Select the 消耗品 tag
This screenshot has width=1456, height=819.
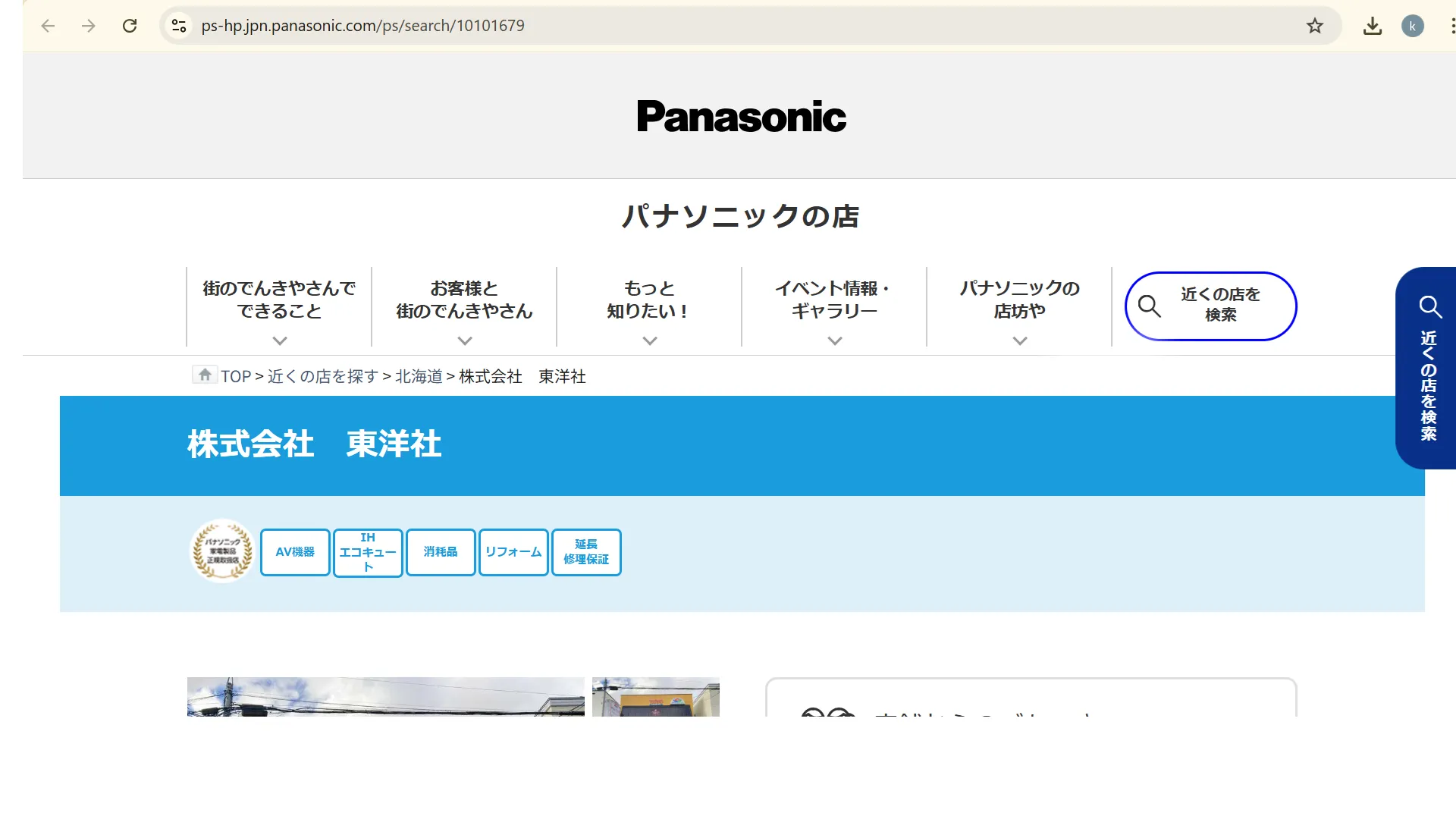pos(441,552)
